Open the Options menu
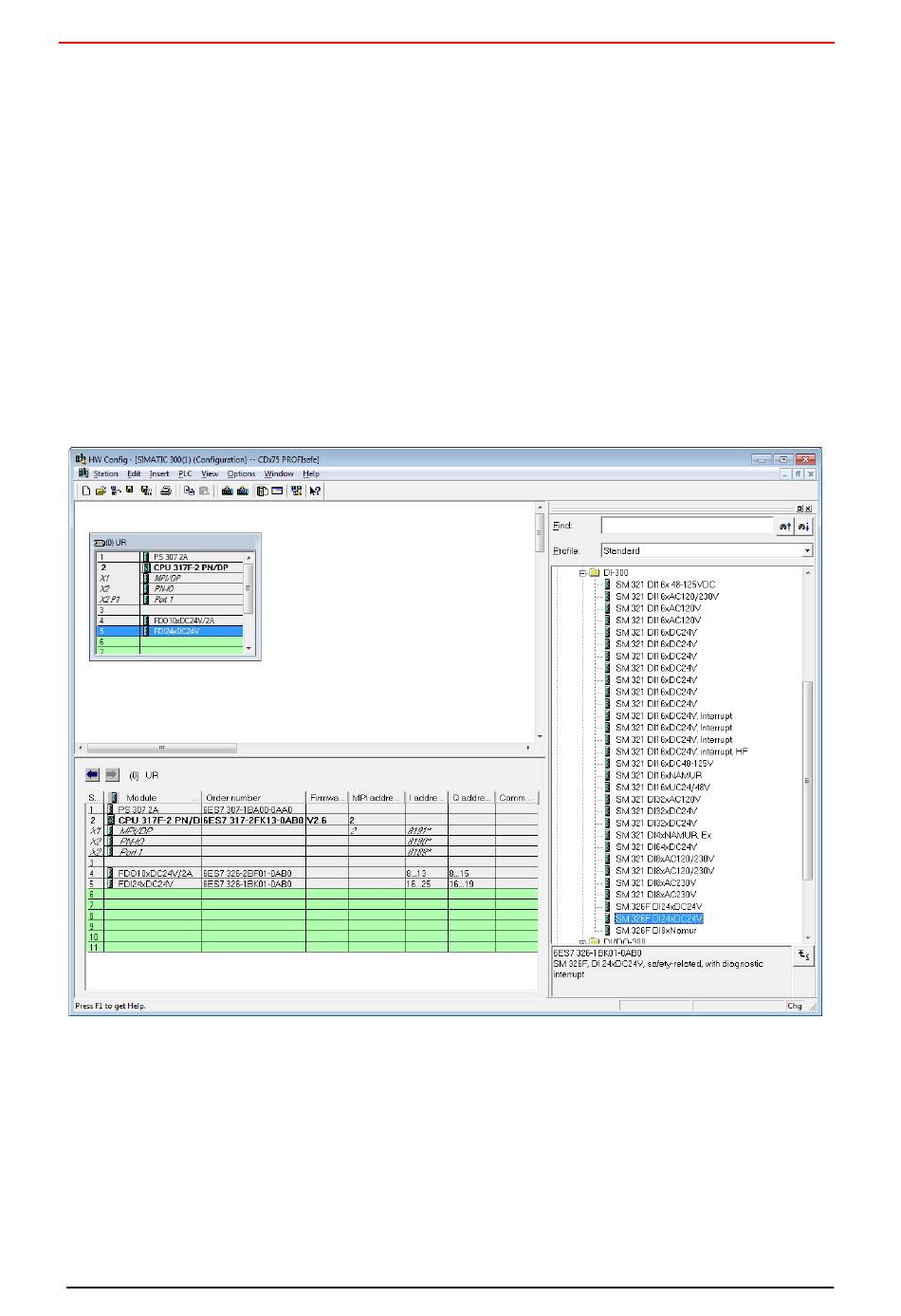The height and width of the screenshot is (1316, 901). (241, 473)
